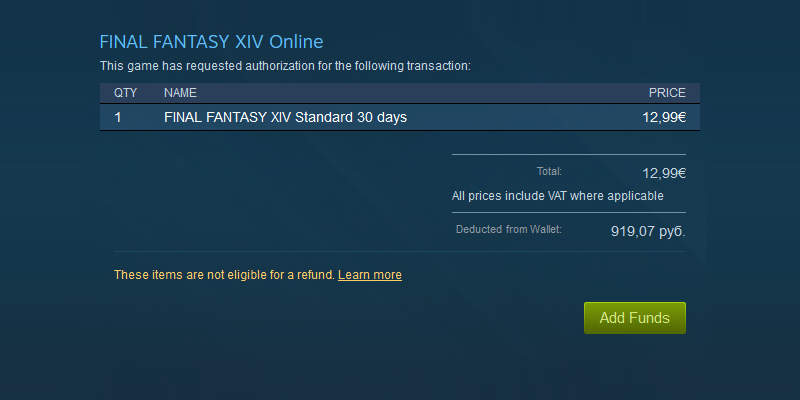
Task: Click the PRICE column header
Action: pos(667,93)
